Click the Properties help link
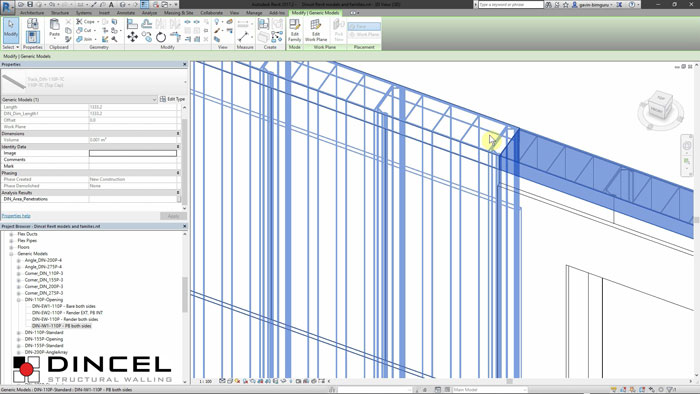 pos(16,216)
